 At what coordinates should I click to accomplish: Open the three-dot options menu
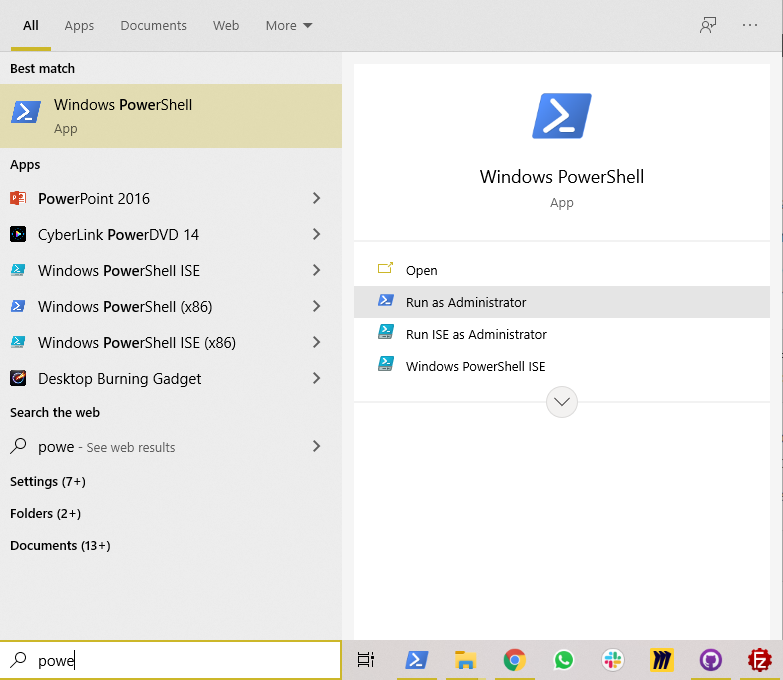coord(750,25)
